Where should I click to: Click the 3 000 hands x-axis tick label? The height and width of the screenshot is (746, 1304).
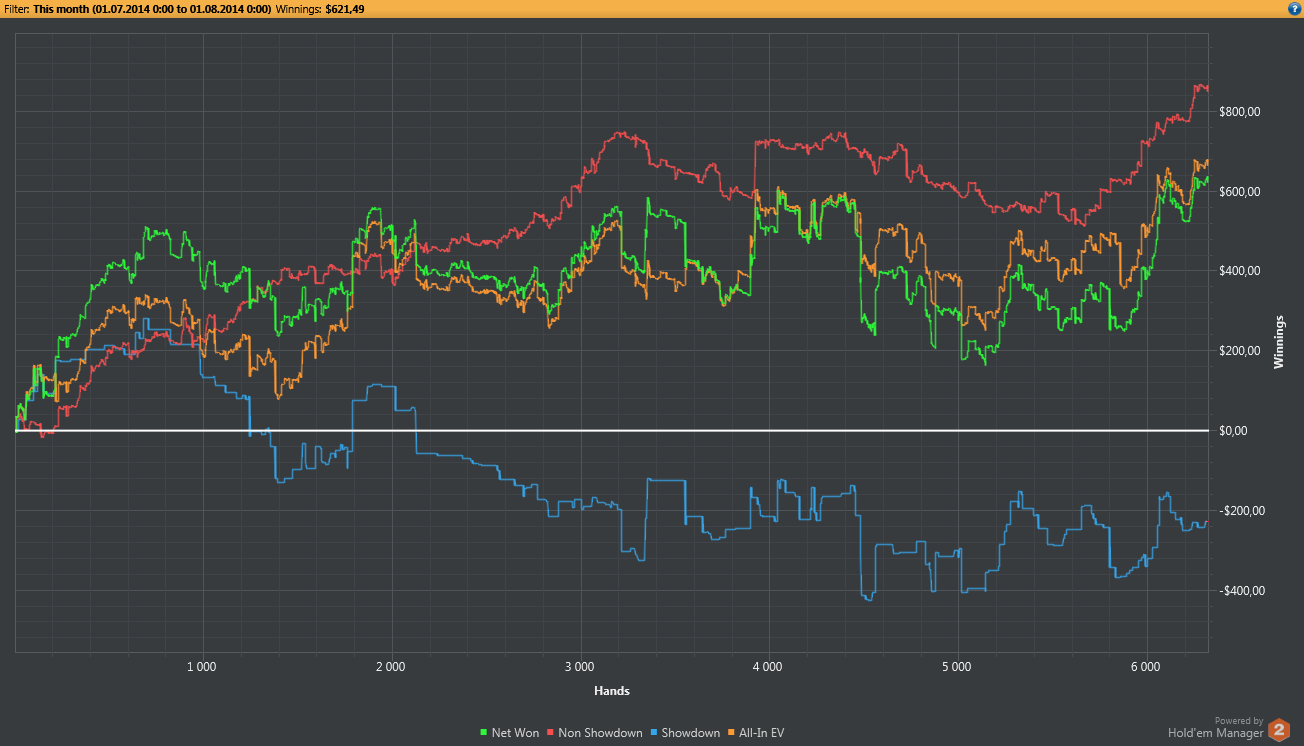click(x=579, y=665)
